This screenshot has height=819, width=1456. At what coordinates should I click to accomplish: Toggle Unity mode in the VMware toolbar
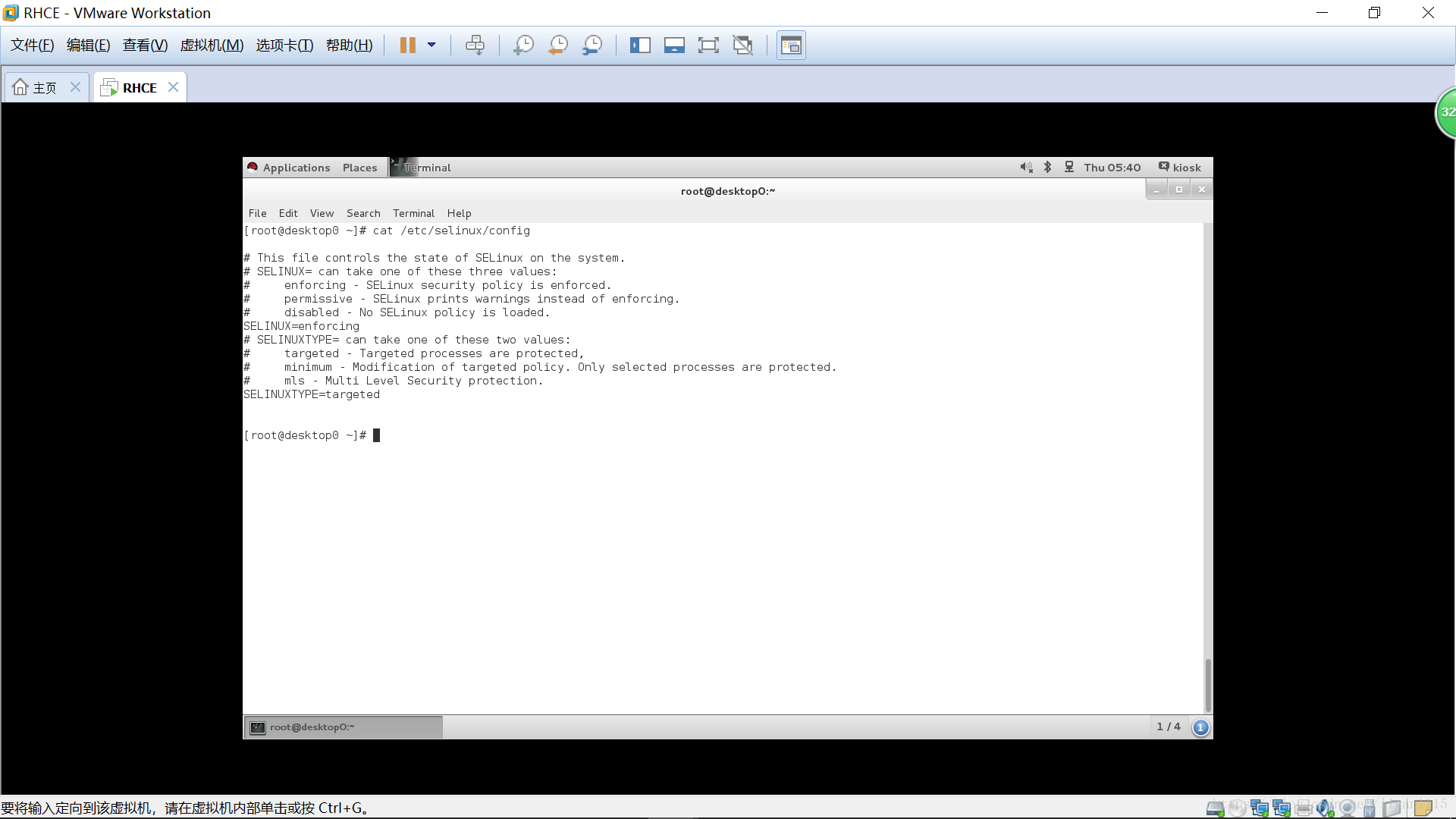click(743, 45)
